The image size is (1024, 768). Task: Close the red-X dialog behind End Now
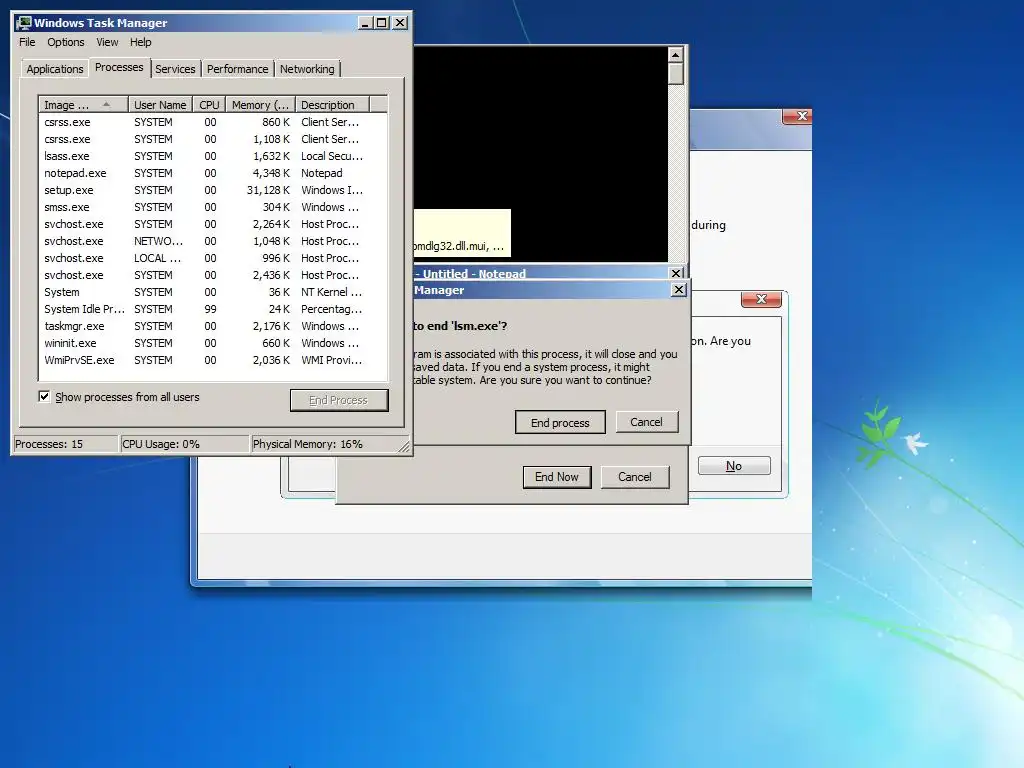coord(761,299)
